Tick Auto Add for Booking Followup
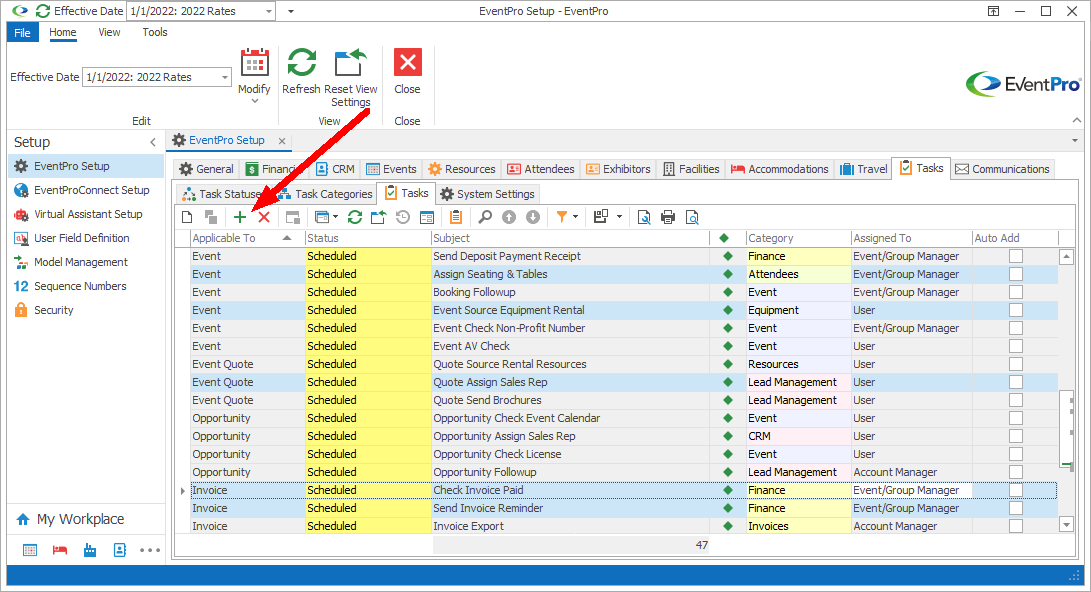The width and height of the screenshot is (1091, 592). click(x=1016, y=292)
